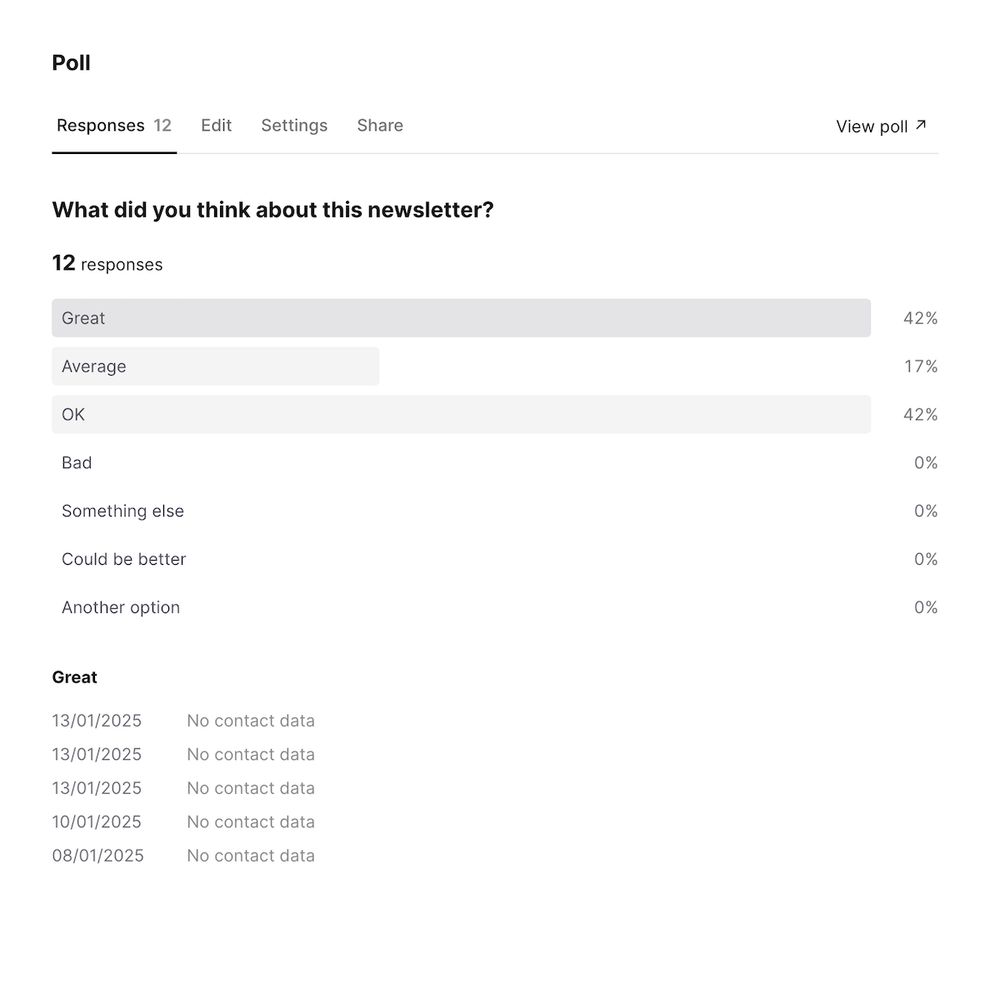Click the first 13/01/2025 response entry
The width and height of the screenshot is (1000, 983).
97,721
